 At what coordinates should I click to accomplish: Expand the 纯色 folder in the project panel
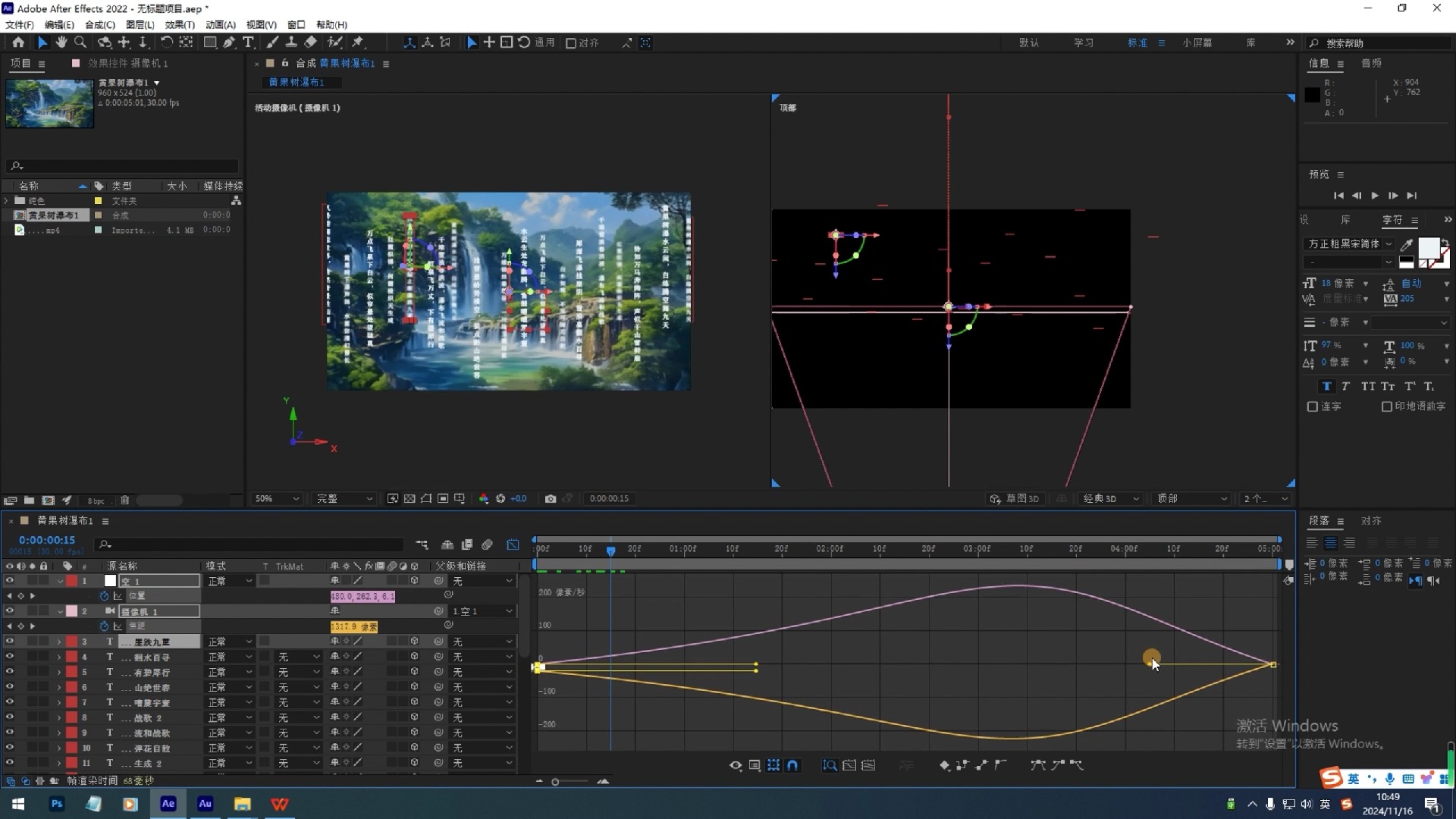coord(6,200)
